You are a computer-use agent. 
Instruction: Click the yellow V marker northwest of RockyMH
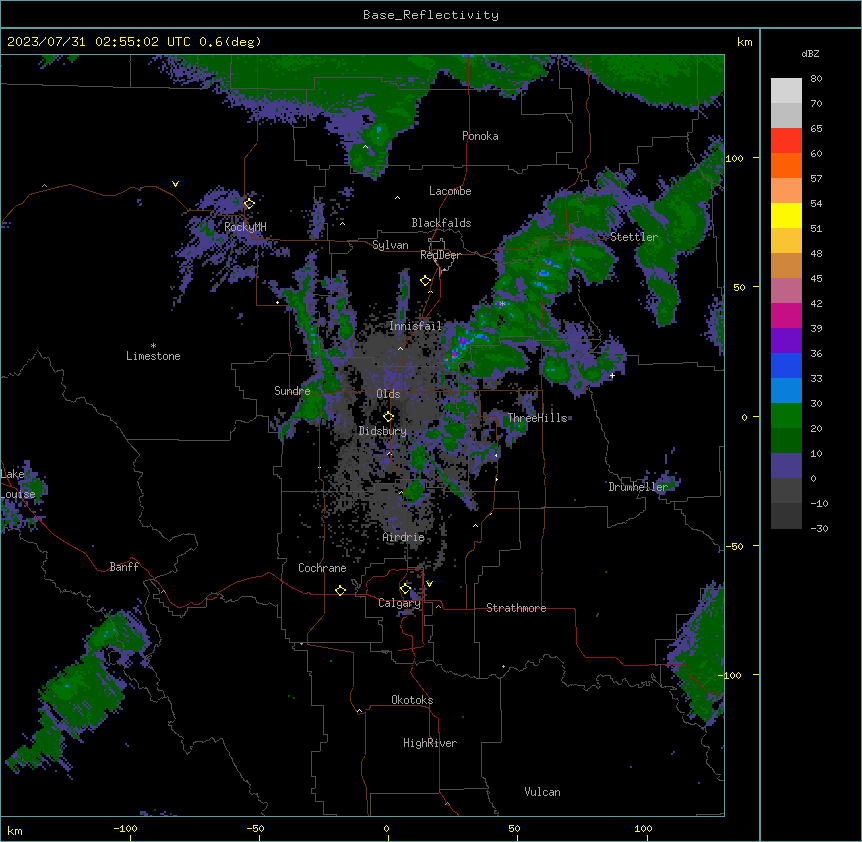pyautogui.click(x=175, y=184)
